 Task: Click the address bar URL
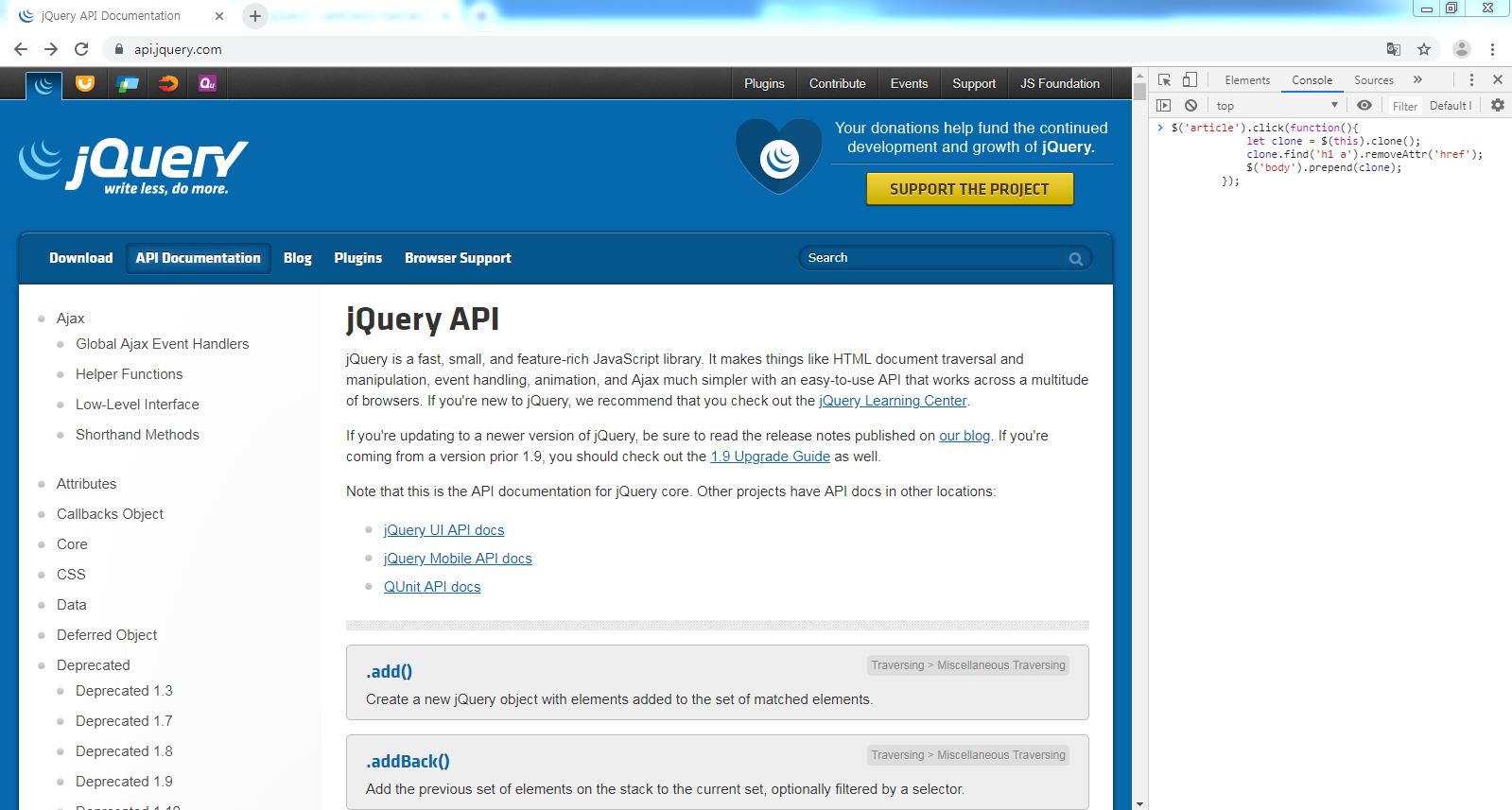pos(178,49)
